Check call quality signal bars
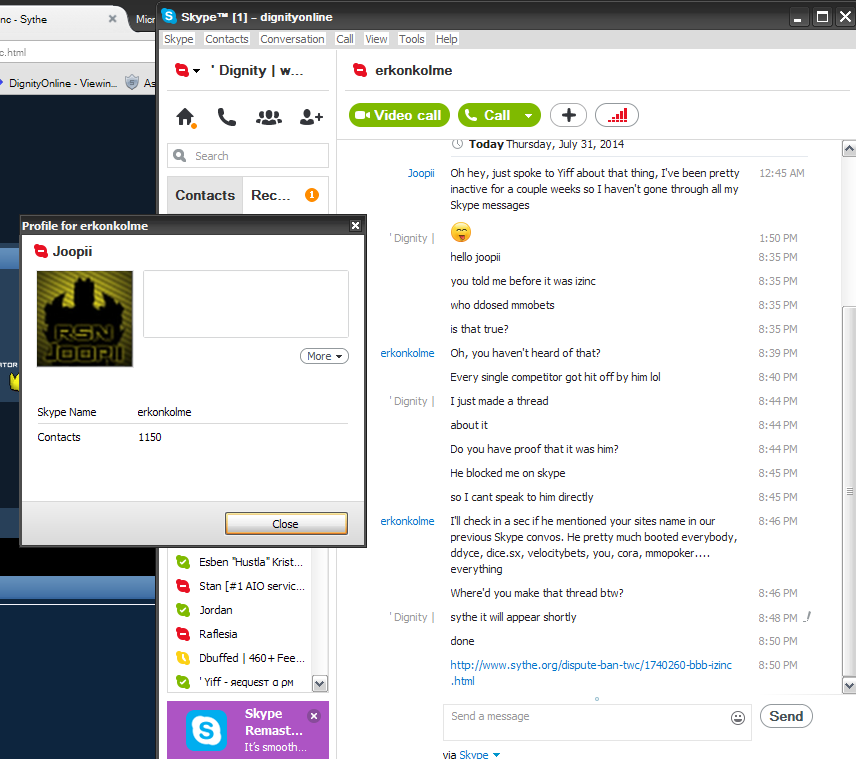 pos(617,115)
